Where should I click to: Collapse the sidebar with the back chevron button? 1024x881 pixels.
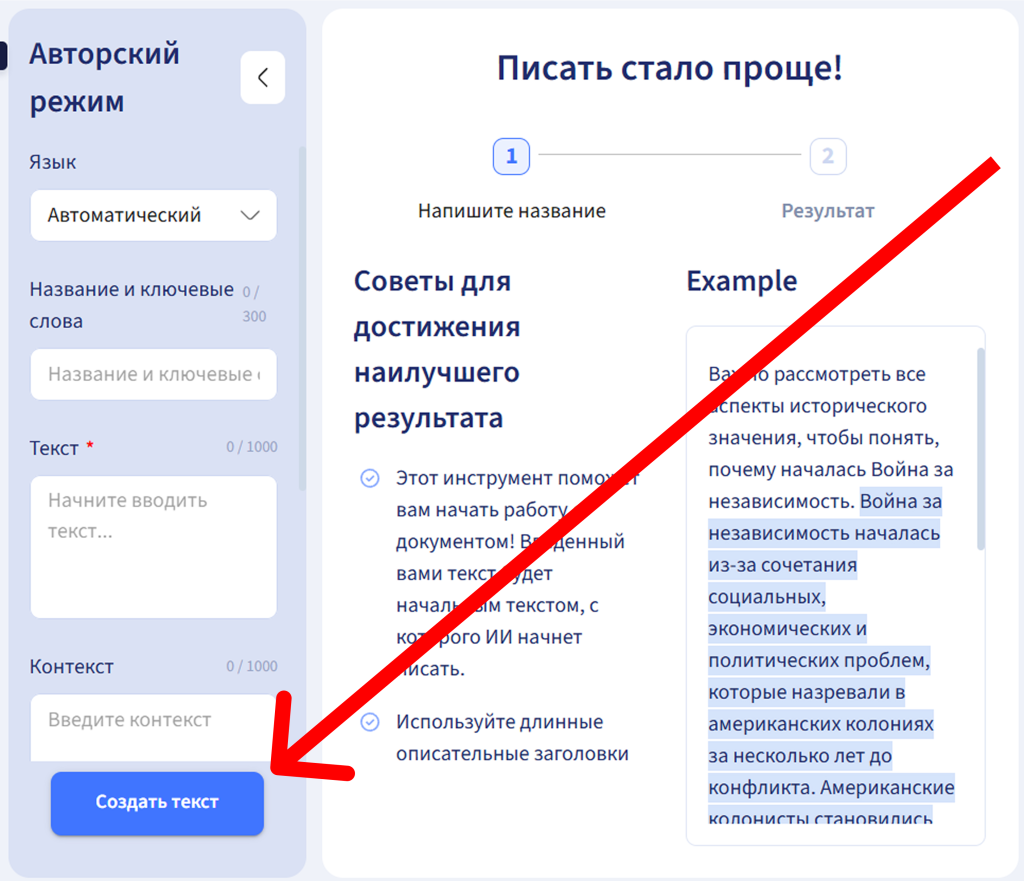pos(263,78)
